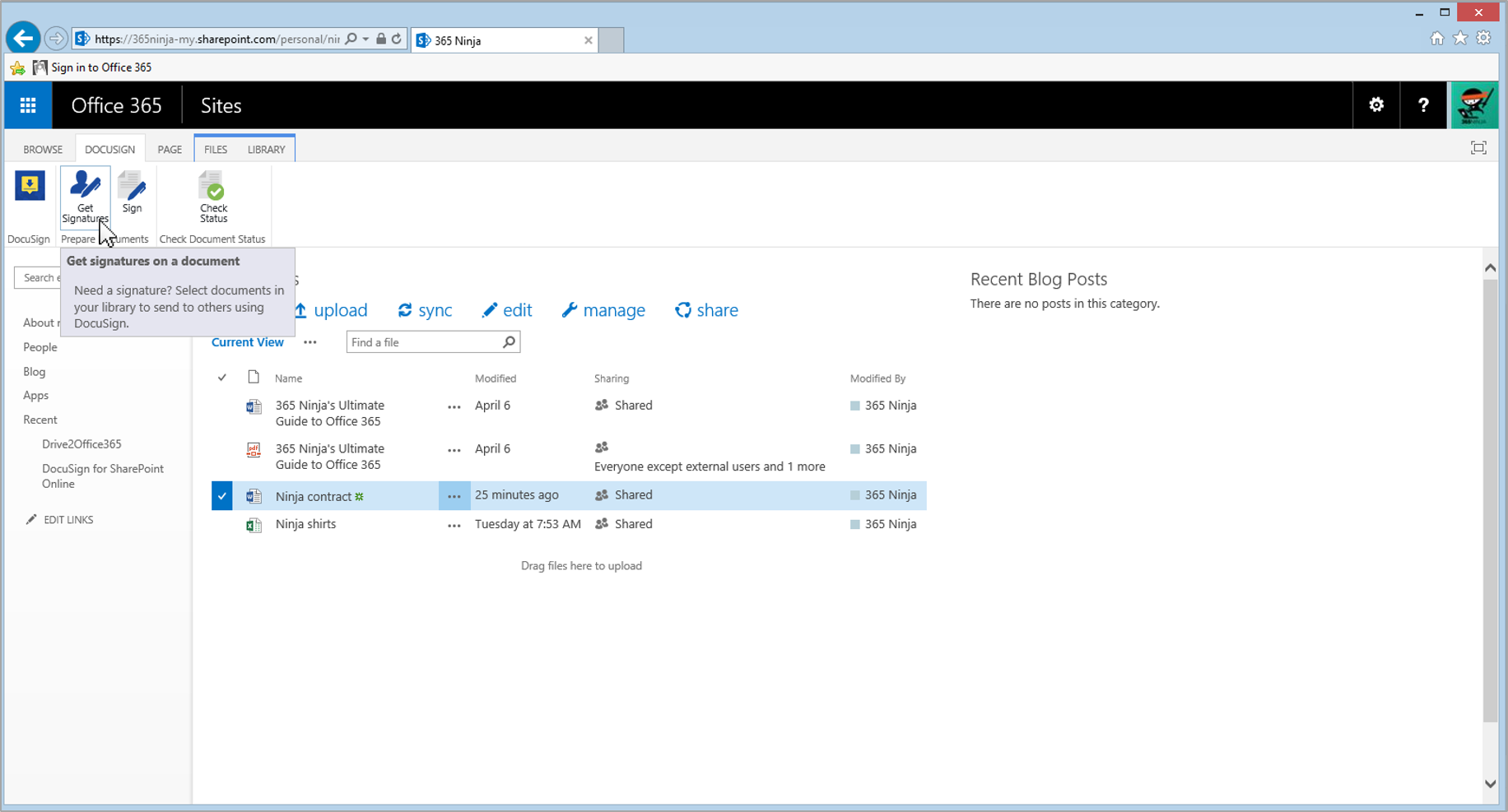Click scrollbar up arrow

coord(1490,267)
